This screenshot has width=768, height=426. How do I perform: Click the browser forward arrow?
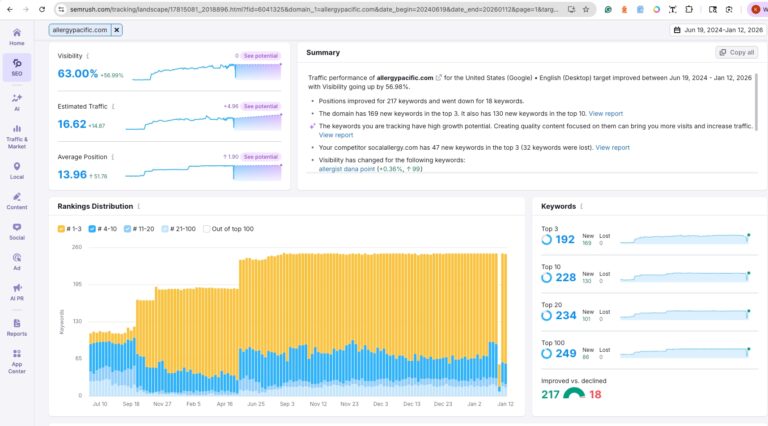[26, 9]
